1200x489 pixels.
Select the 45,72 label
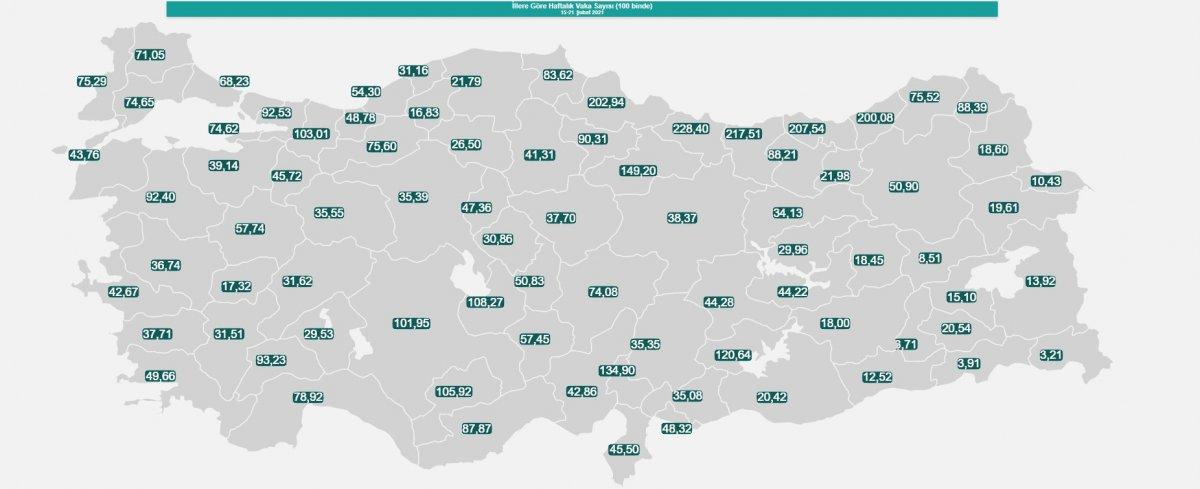[x=288, y=176]
